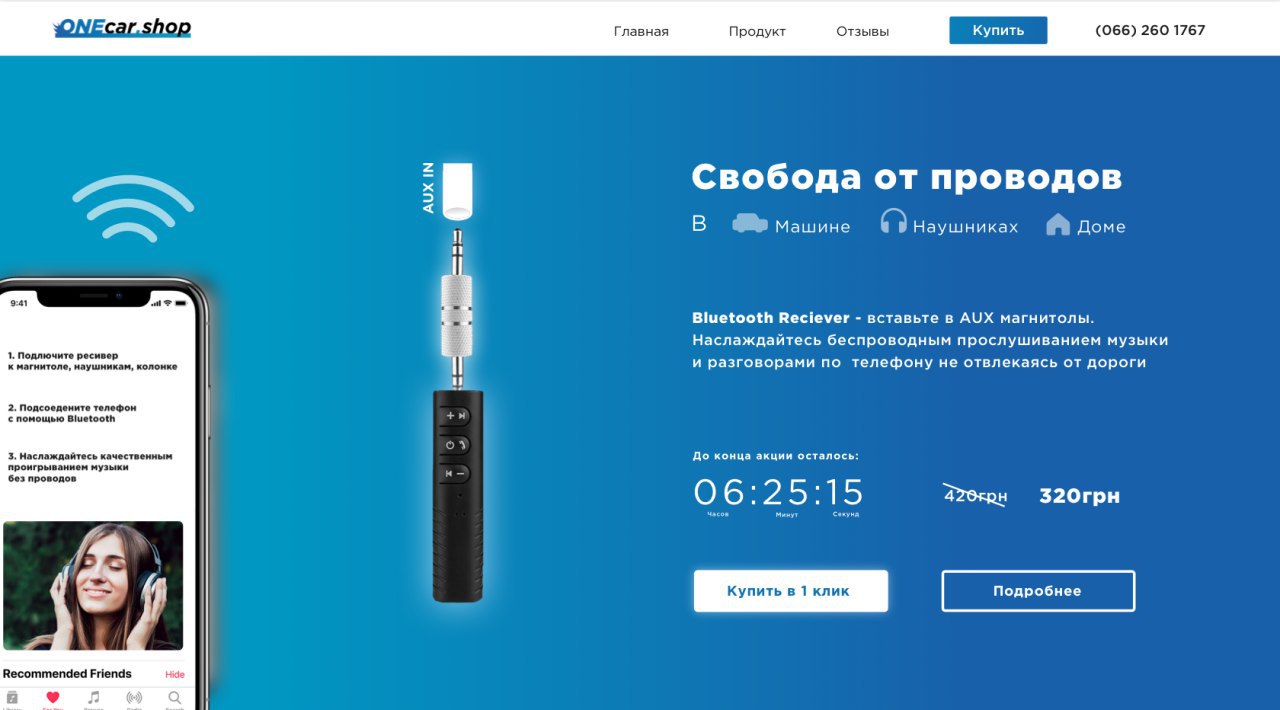
Task: Click the blue Купить header button
Action: tap(998, 30)
